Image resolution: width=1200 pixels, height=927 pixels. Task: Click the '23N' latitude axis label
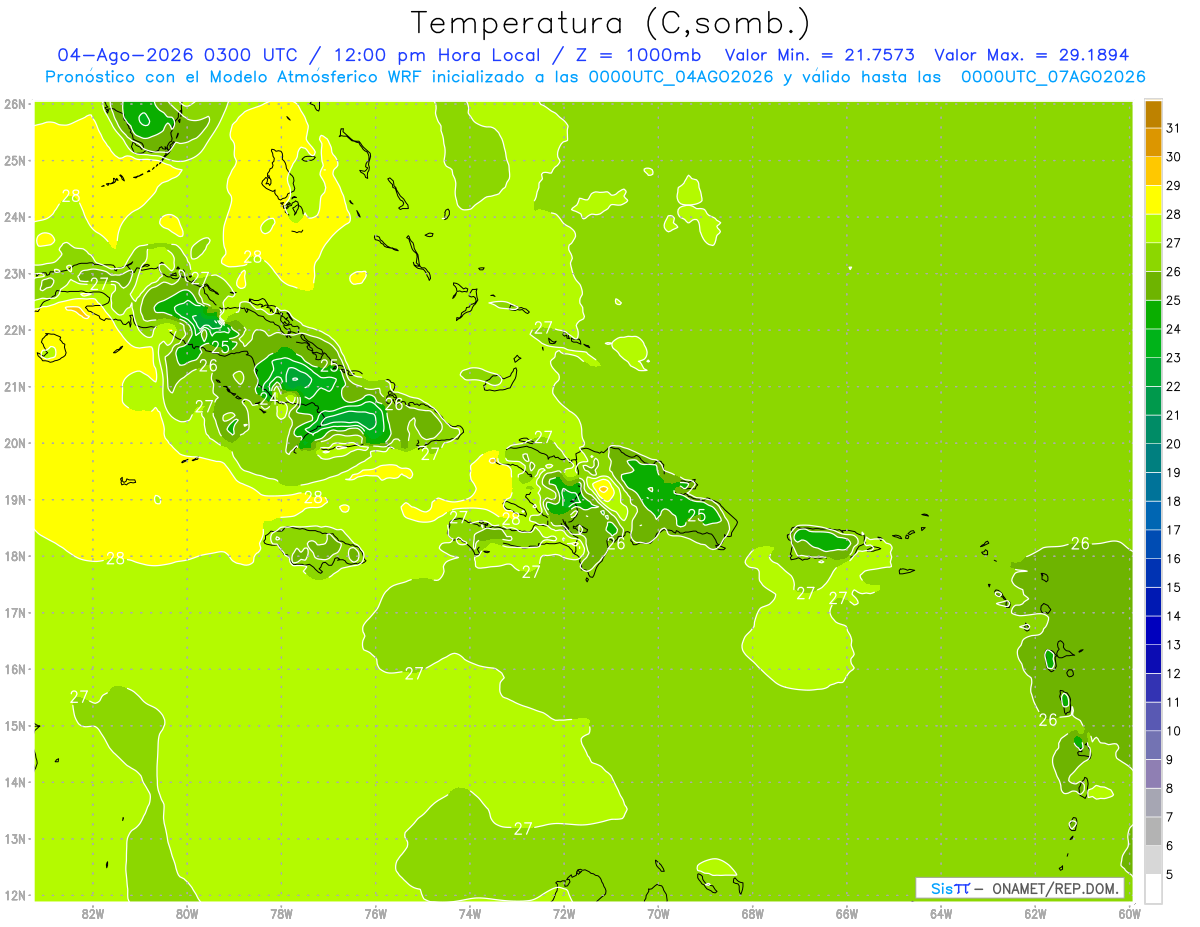coord(15,273)
